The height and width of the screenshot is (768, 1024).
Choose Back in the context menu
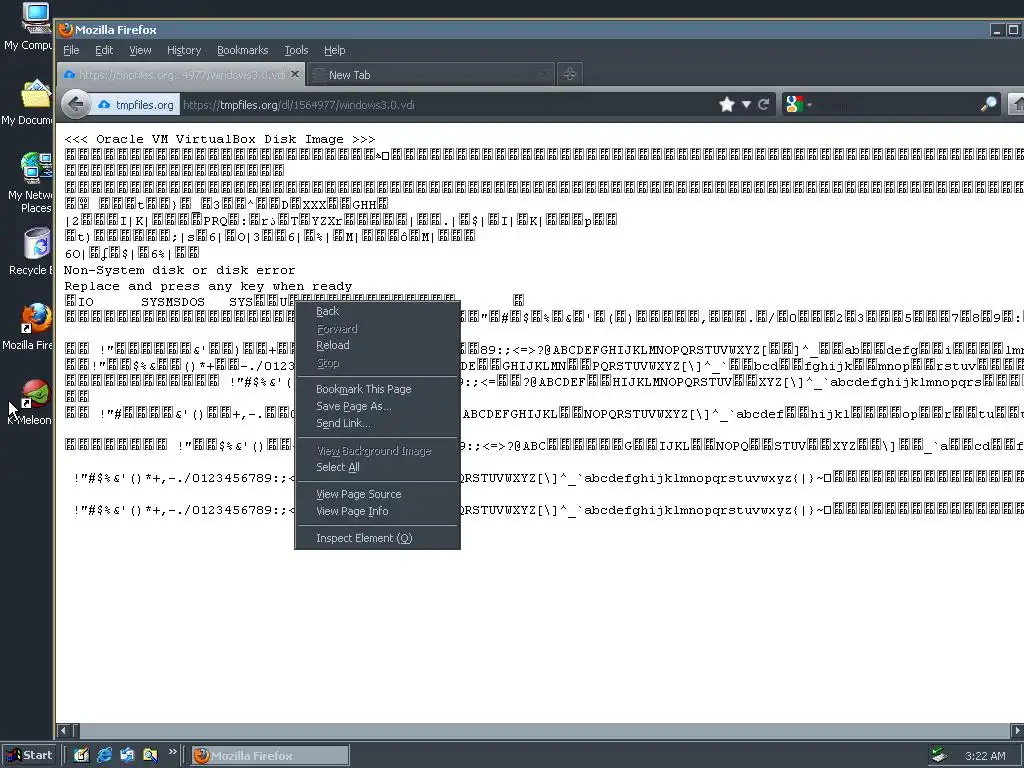(377, 312)
